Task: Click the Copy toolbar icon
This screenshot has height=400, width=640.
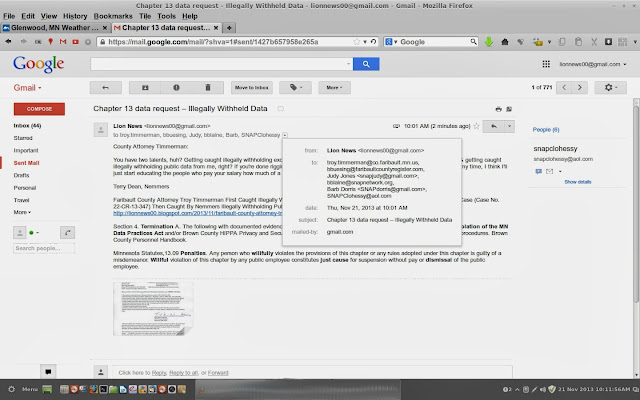Action: tap(562, 42)
